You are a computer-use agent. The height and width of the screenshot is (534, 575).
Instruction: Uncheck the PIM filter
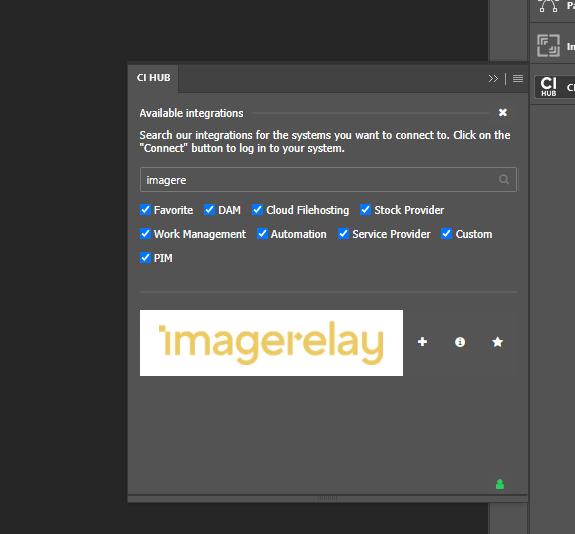coord(145,257)
